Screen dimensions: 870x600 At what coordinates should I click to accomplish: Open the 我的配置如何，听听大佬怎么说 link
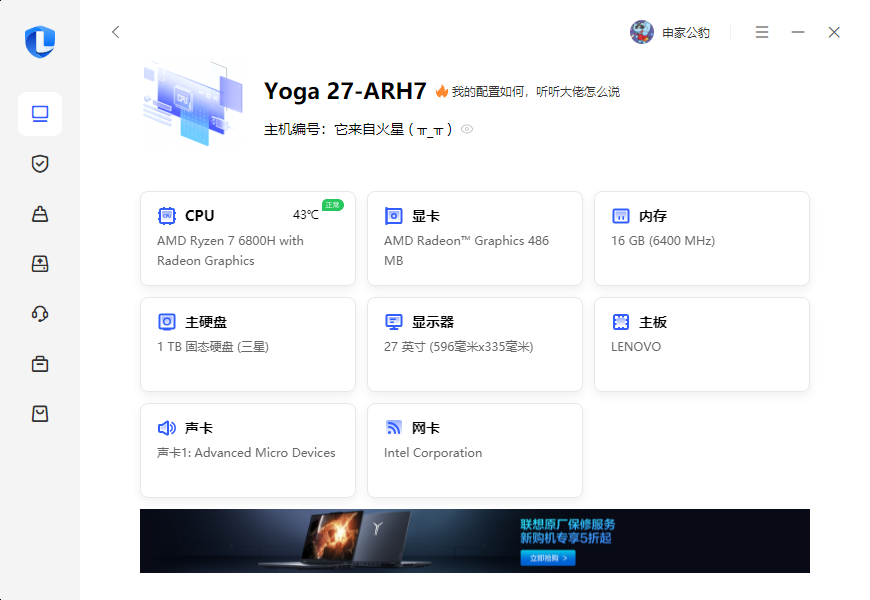point(535,92)
